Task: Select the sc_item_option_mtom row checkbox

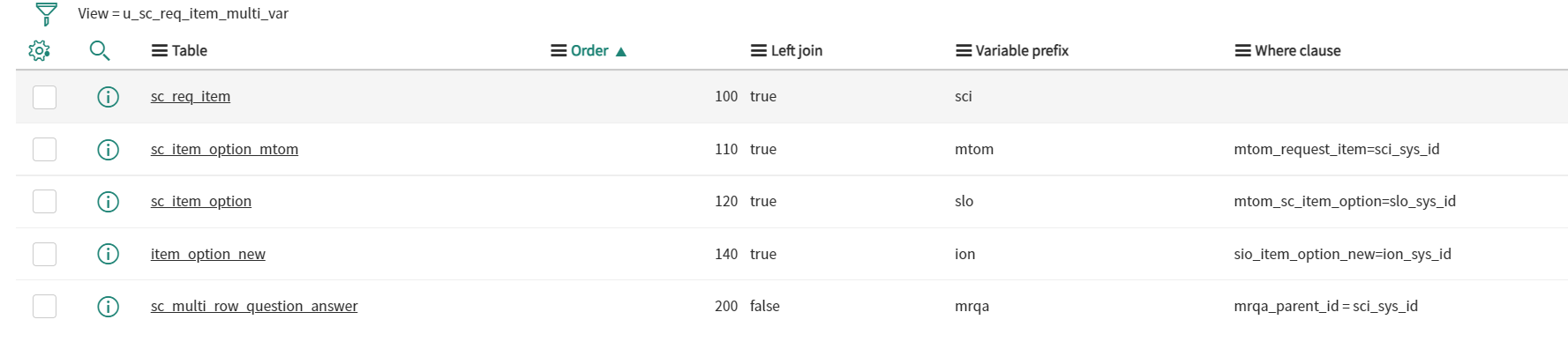Action: (x=44, y=150)
